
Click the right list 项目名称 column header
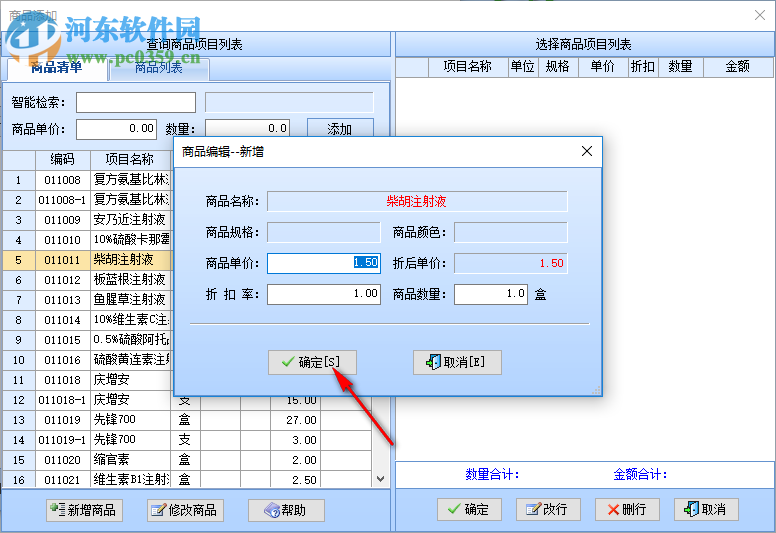pyautogui.click(x=468, y=67)
